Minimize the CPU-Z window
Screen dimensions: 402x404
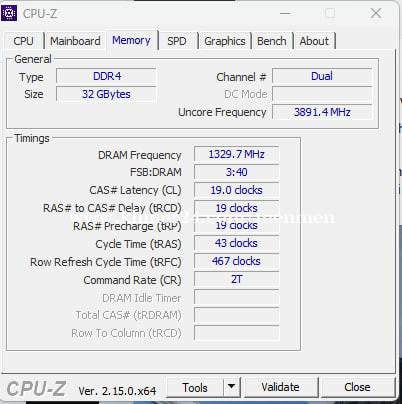coord(285,13)
